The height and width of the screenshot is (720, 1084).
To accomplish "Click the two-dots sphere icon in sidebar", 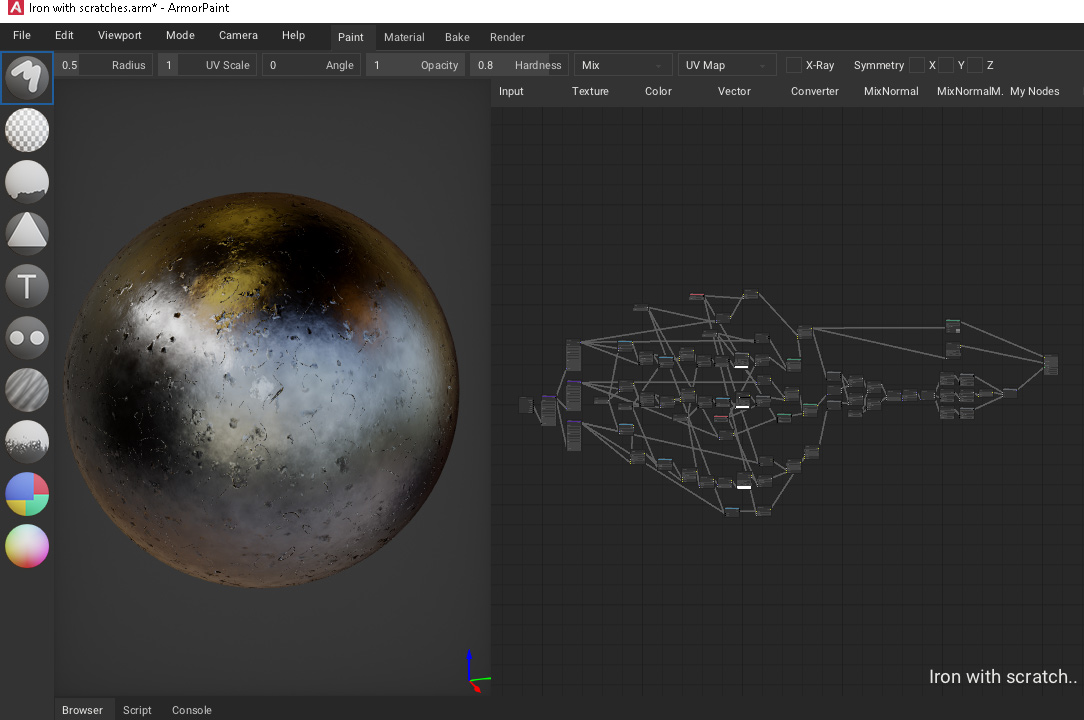I will (26, 338).
